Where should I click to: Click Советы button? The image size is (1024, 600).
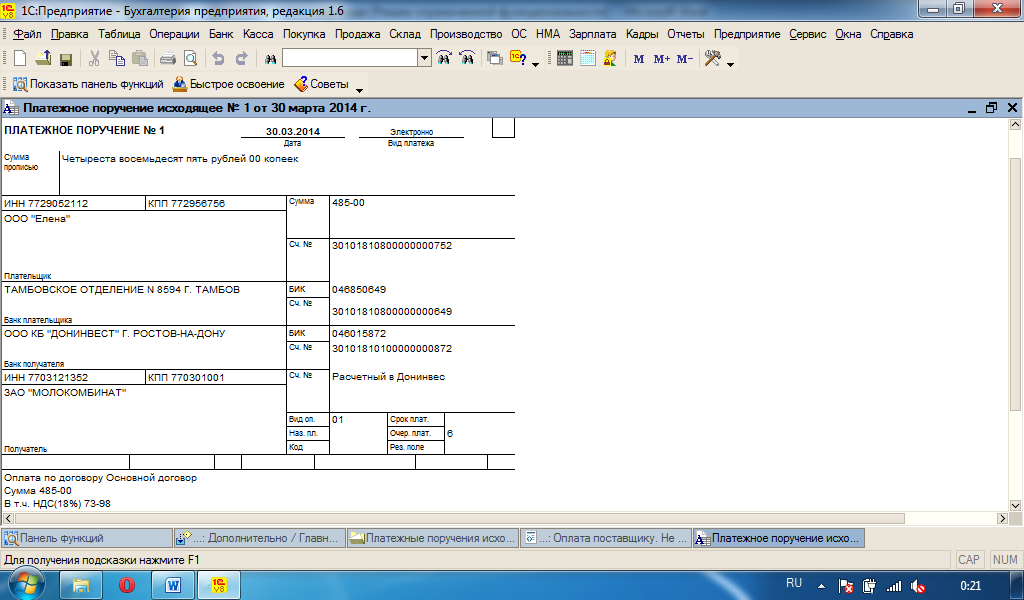[321, 84]
